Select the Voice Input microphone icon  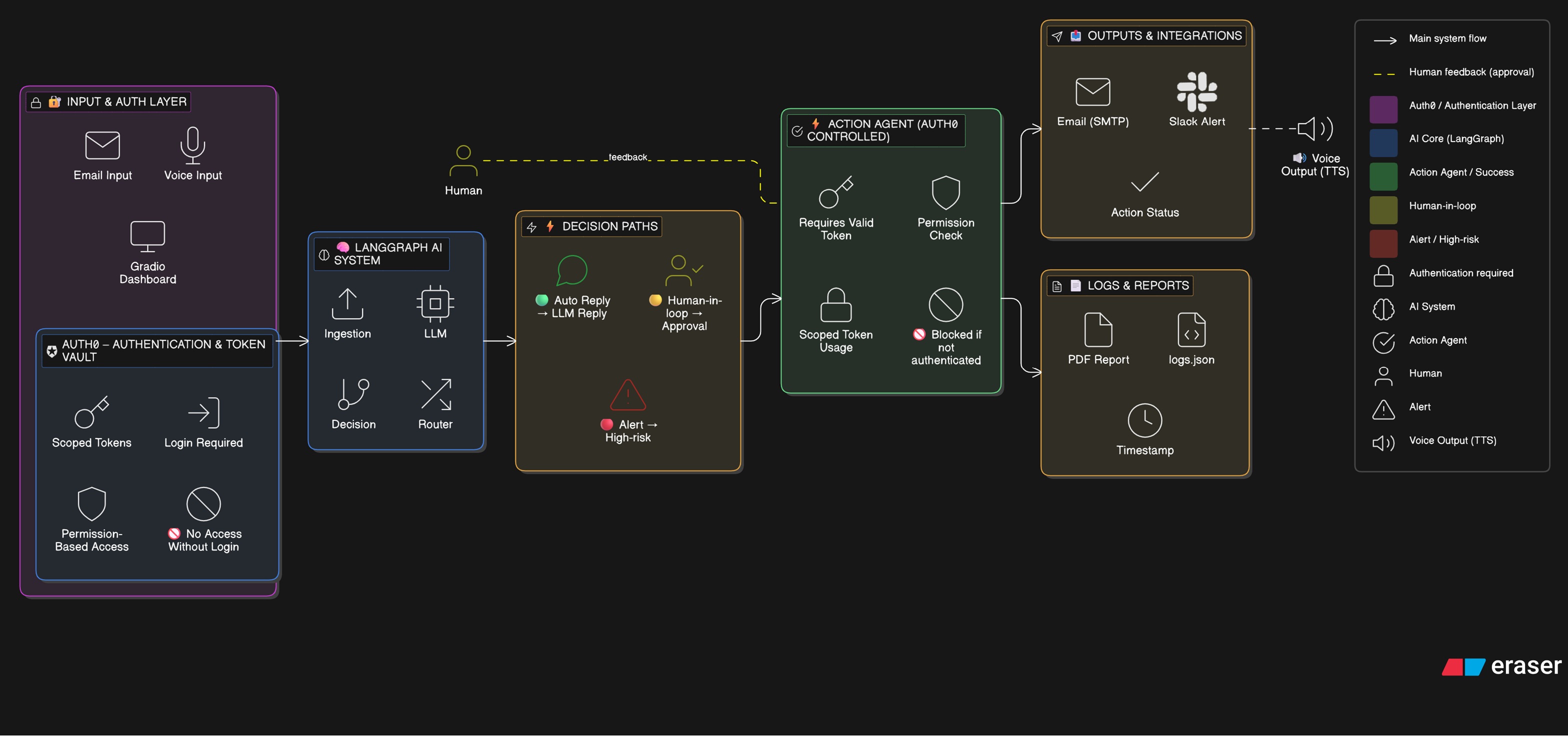(192, 145)
